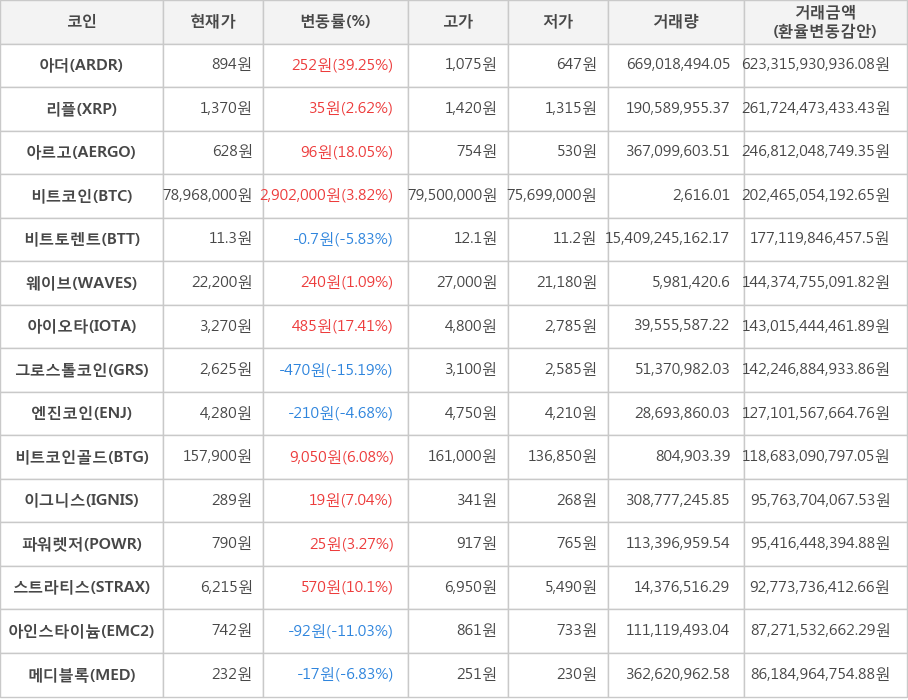Click Bitcoin's current price 78,968,000원
Image resolution: width=908 pixels, height=700 pixels.
208,195
